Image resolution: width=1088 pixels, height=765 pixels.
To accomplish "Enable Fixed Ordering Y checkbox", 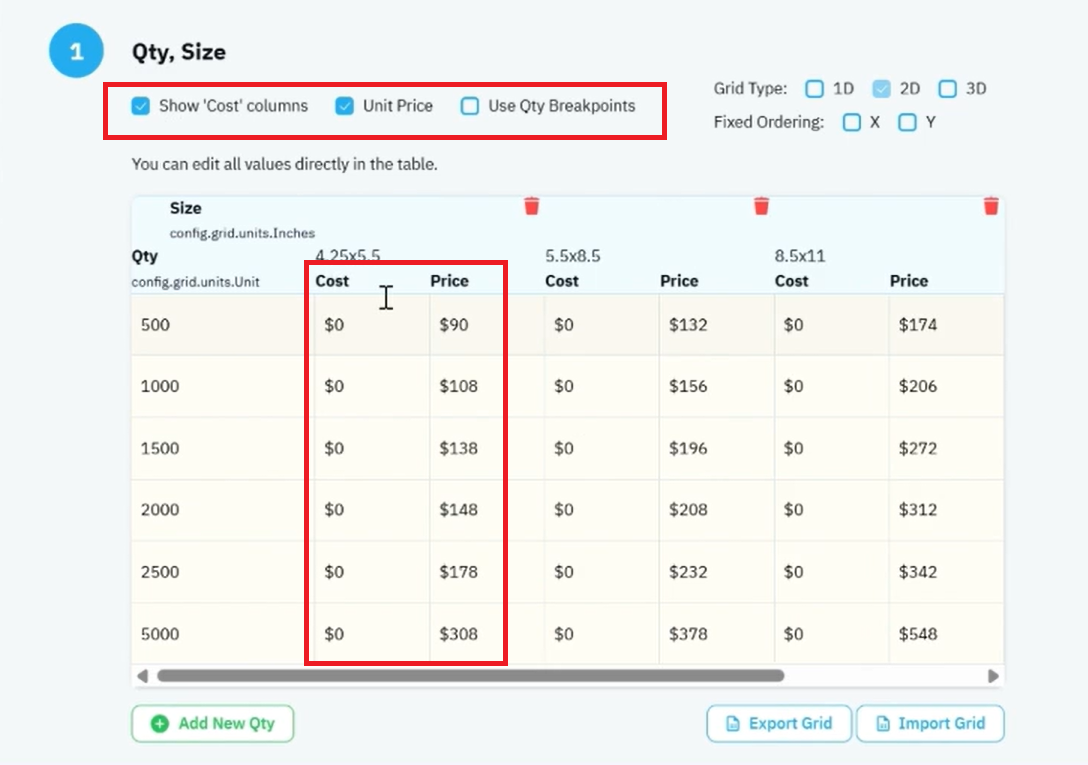I will click(x=907, y=123).
